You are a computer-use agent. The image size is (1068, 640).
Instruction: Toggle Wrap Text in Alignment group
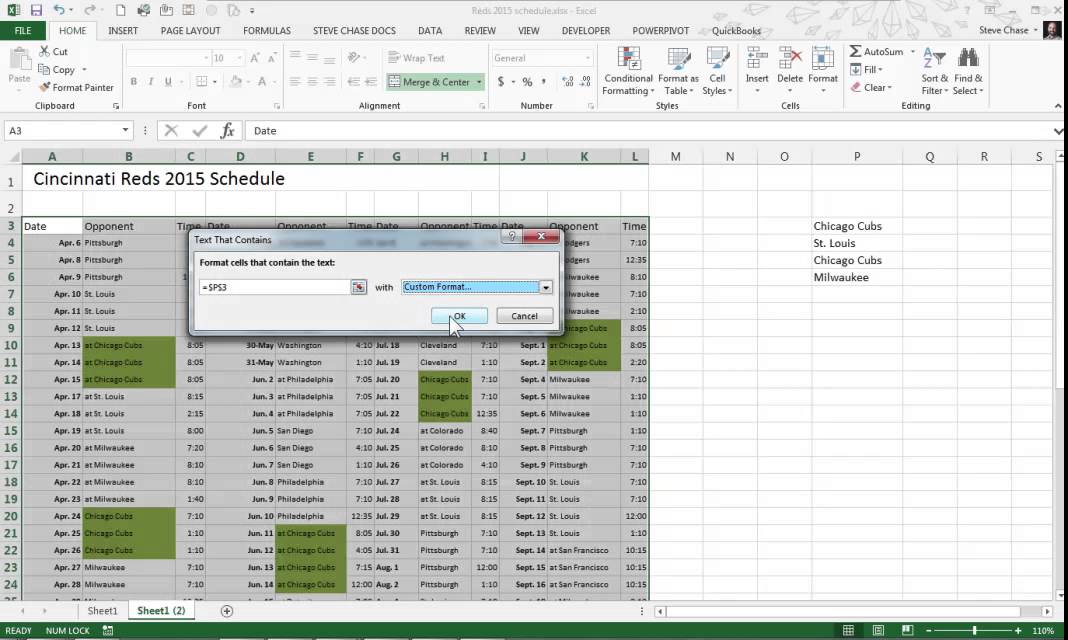tap(416, 58)
